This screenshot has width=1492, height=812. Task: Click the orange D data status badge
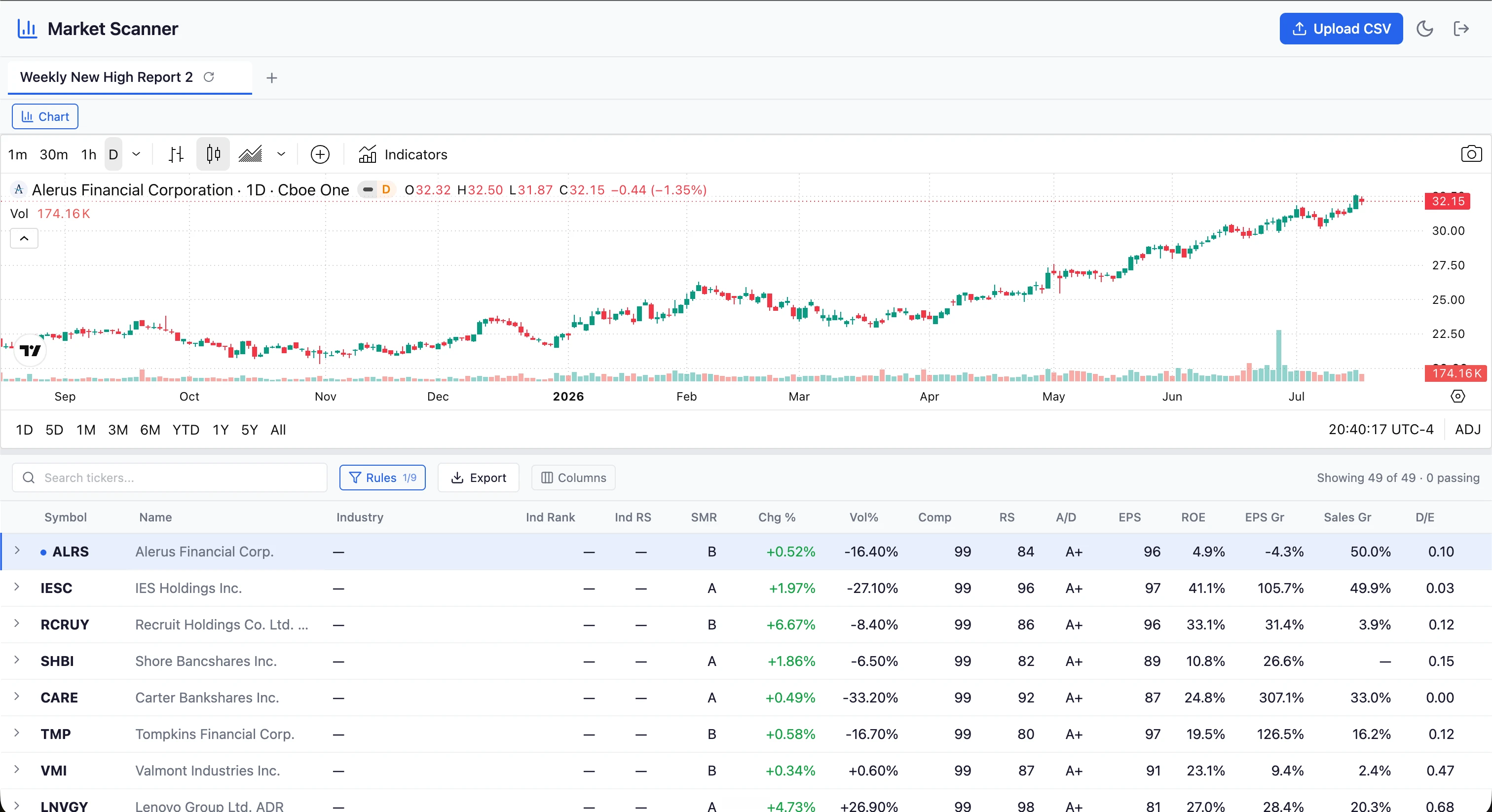click(386, 189)
